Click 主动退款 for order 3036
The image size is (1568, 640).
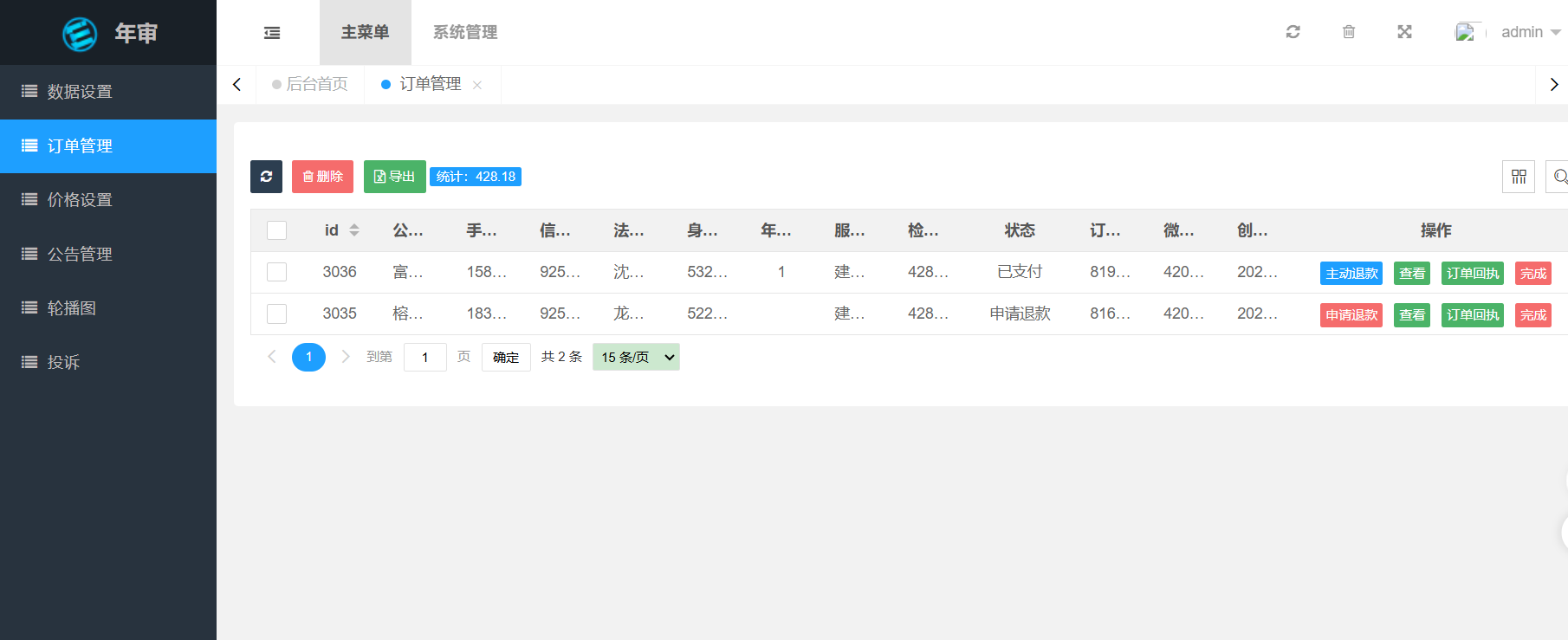pyautogui.click(x=1351, y=274)
